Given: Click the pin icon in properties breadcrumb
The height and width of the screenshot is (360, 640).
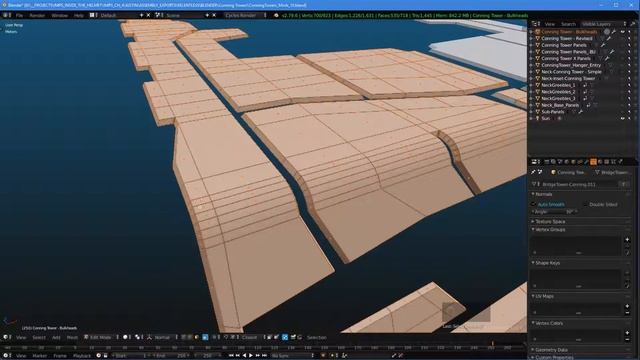Looking at the screenshot, I should tap(534, 172).
